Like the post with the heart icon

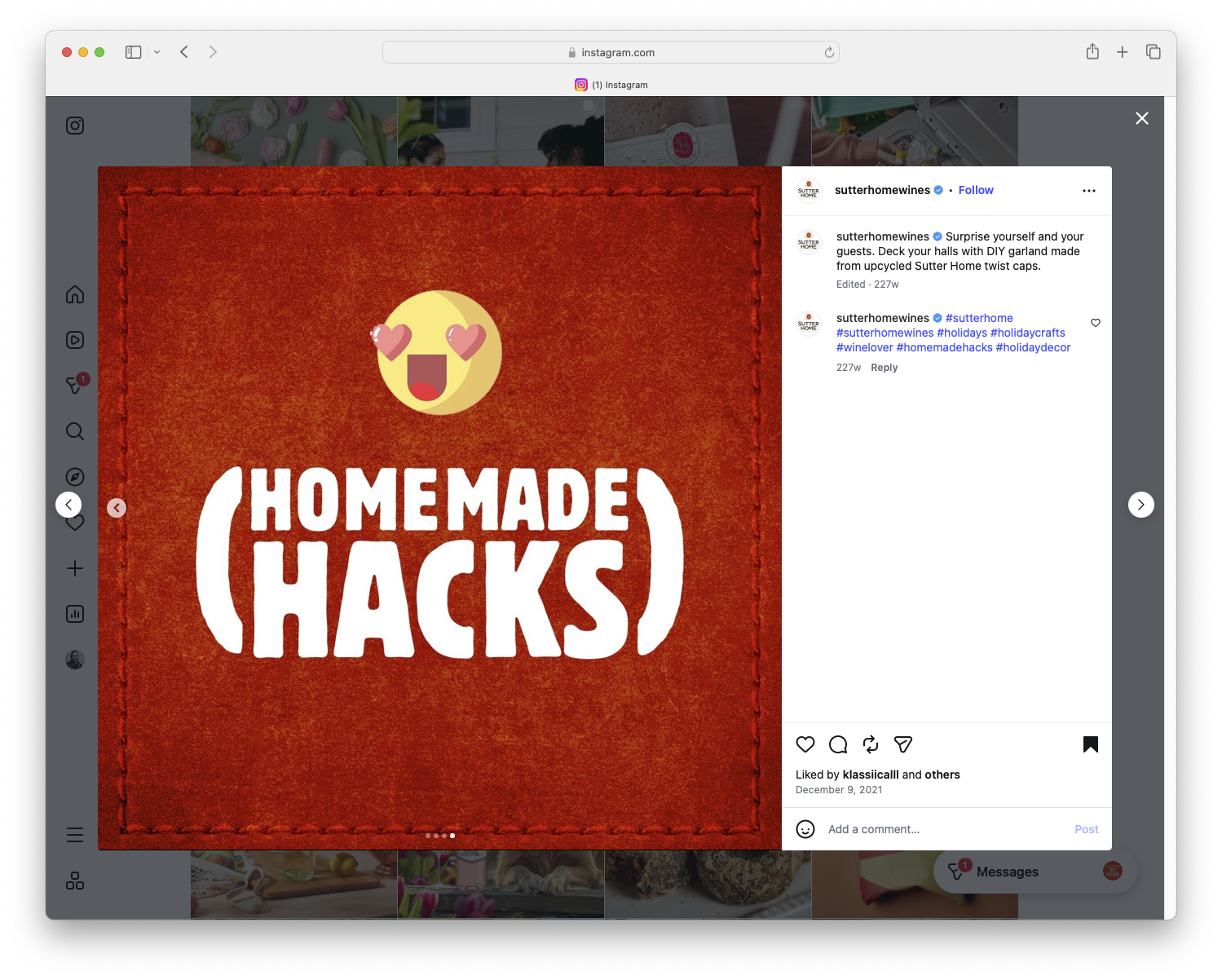(805, 744)
